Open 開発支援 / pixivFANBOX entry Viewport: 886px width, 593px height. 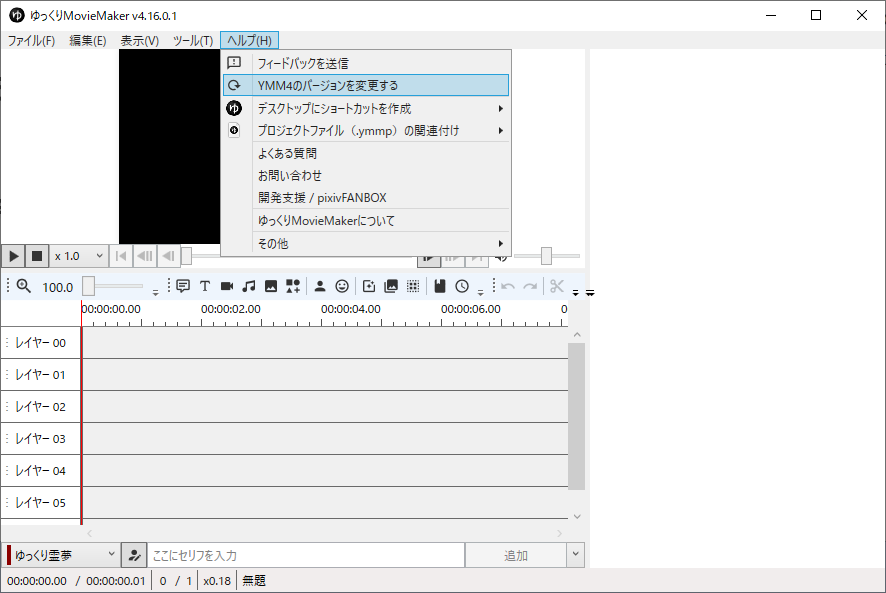[366, 198]
